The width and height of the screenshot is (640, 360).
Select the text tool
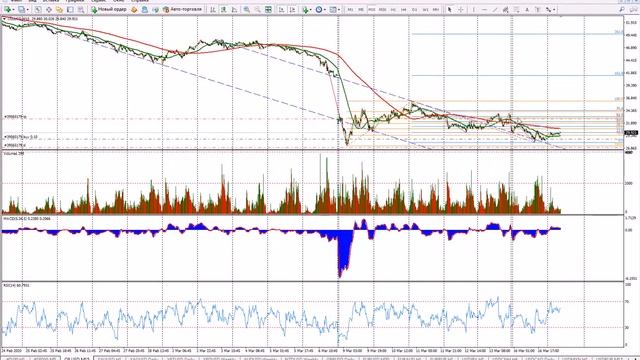point(527,9)
